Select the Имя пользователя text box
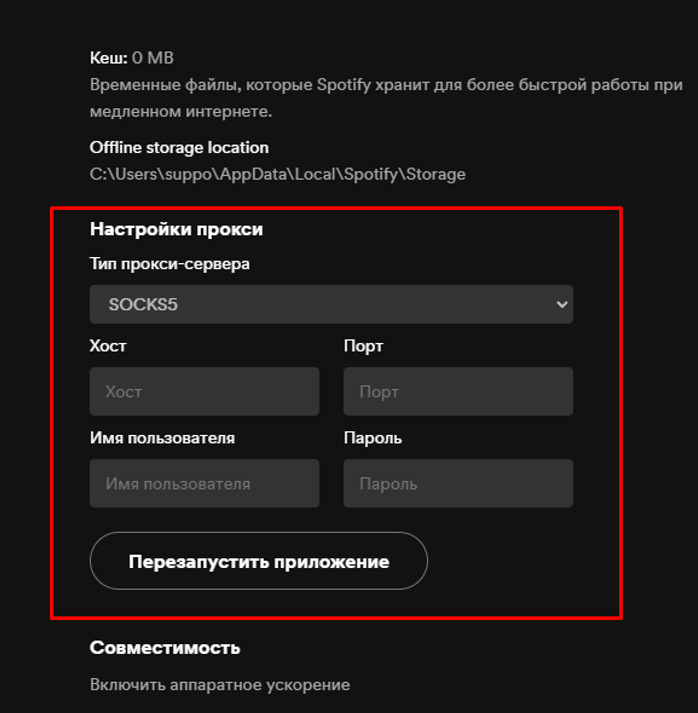698x713 pixels. 204,484
